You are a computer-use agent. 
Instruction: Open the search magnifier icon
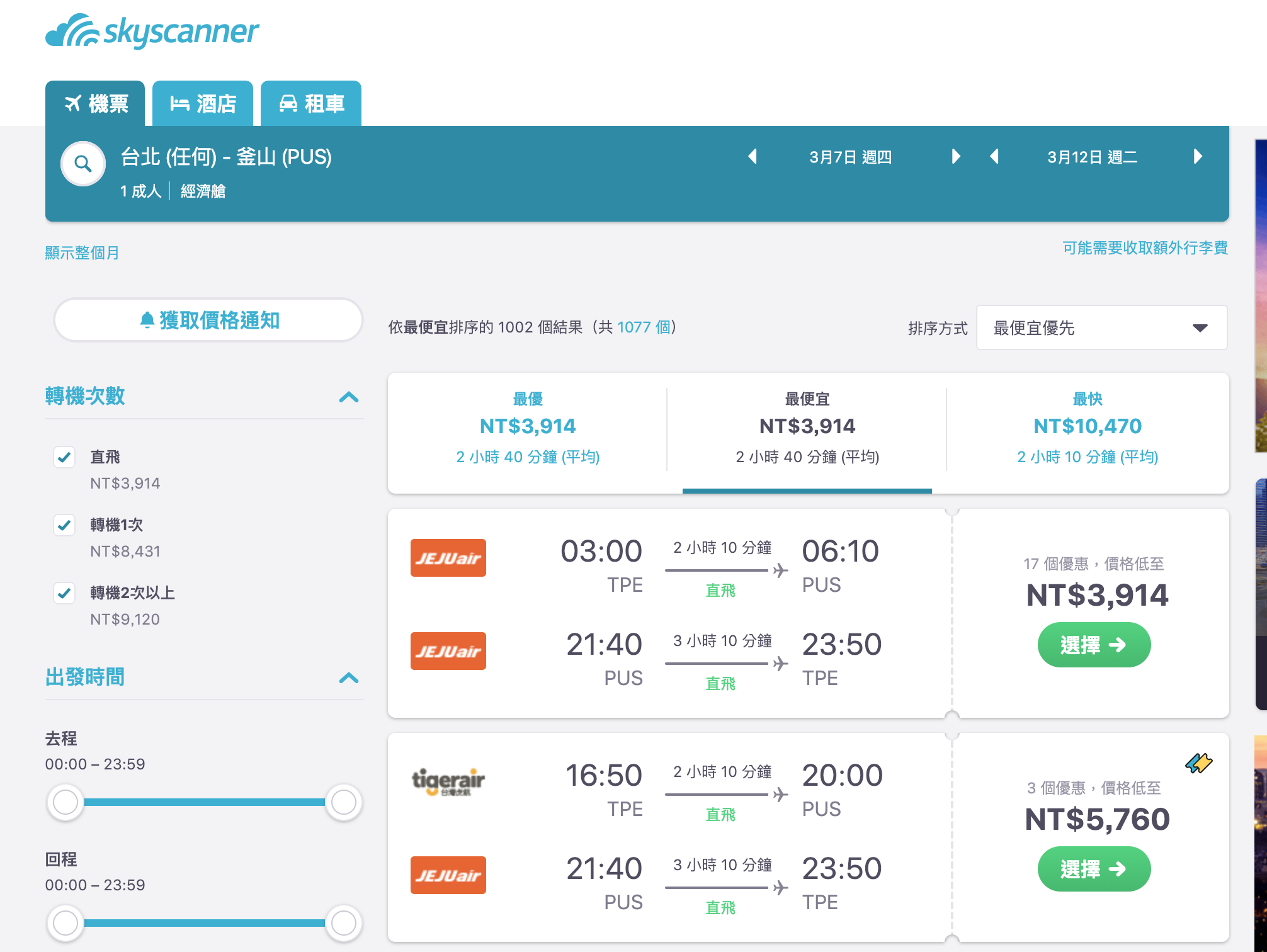coord(83,164)
